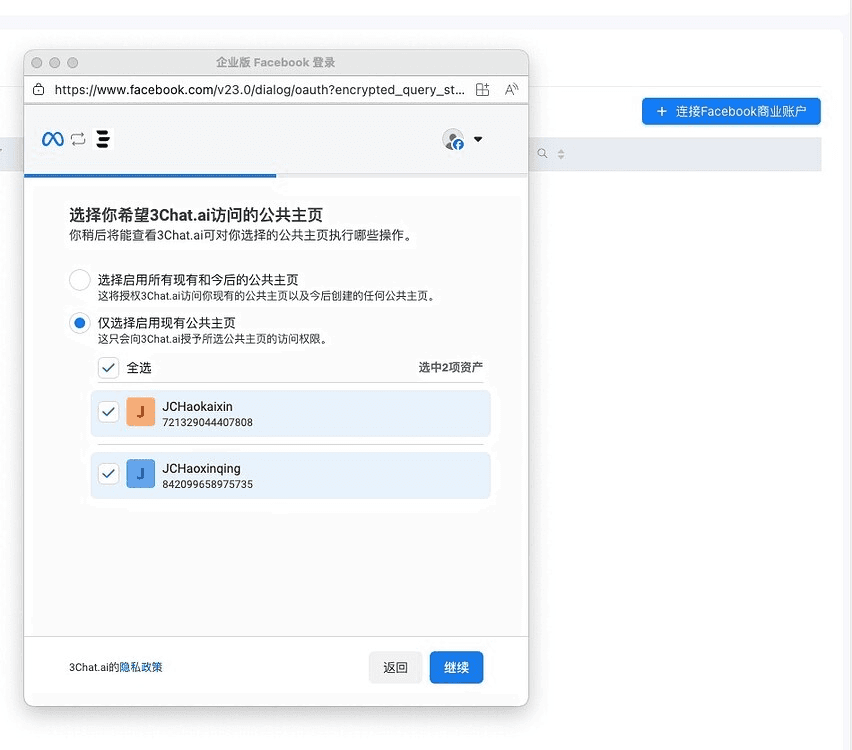852x750 pixels.
Task: Select only current pages radio option
Action: [x=80, y=323]
